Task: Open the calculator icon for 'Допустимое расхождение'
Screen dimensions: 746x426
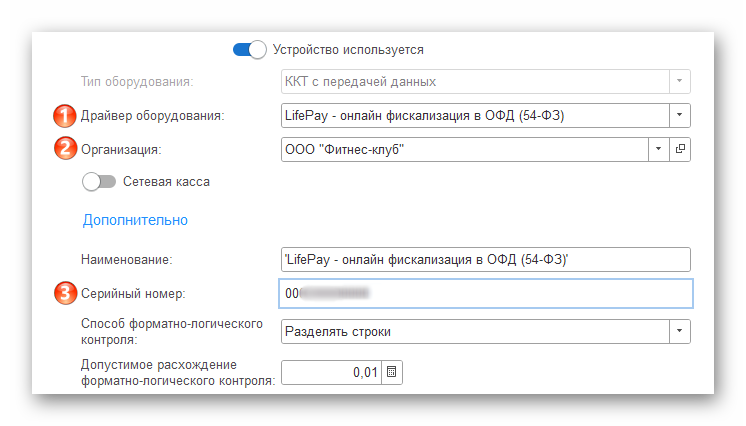Action: click(392, 372)
